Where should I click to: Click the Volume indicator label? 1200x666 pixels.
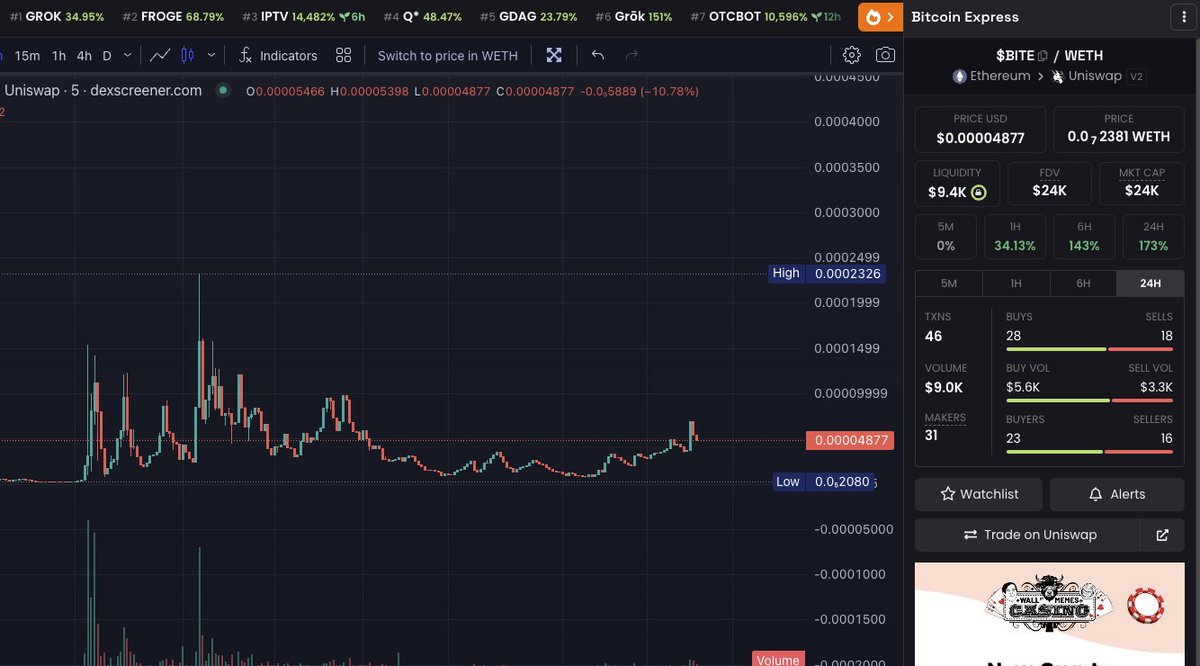click(x=778, y=660)
